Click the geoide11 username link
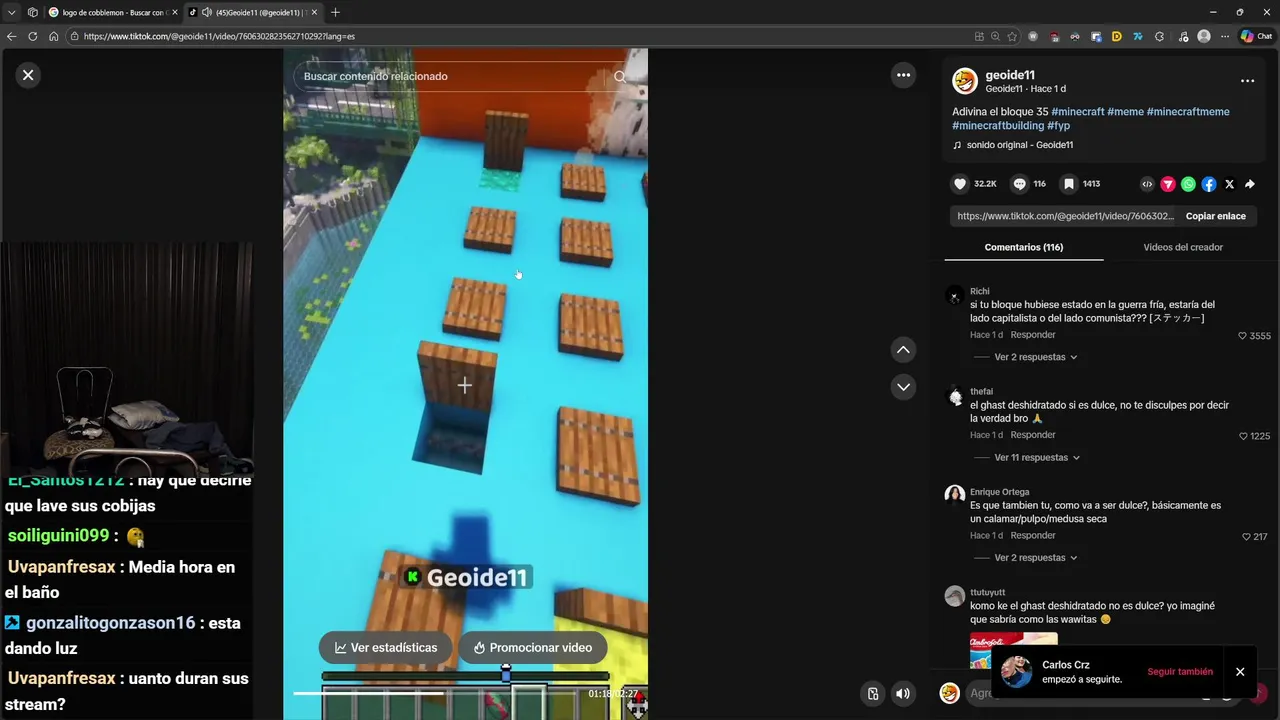Image resolution: width=1280 pixels, height=720 pixels. point(1010,75)
